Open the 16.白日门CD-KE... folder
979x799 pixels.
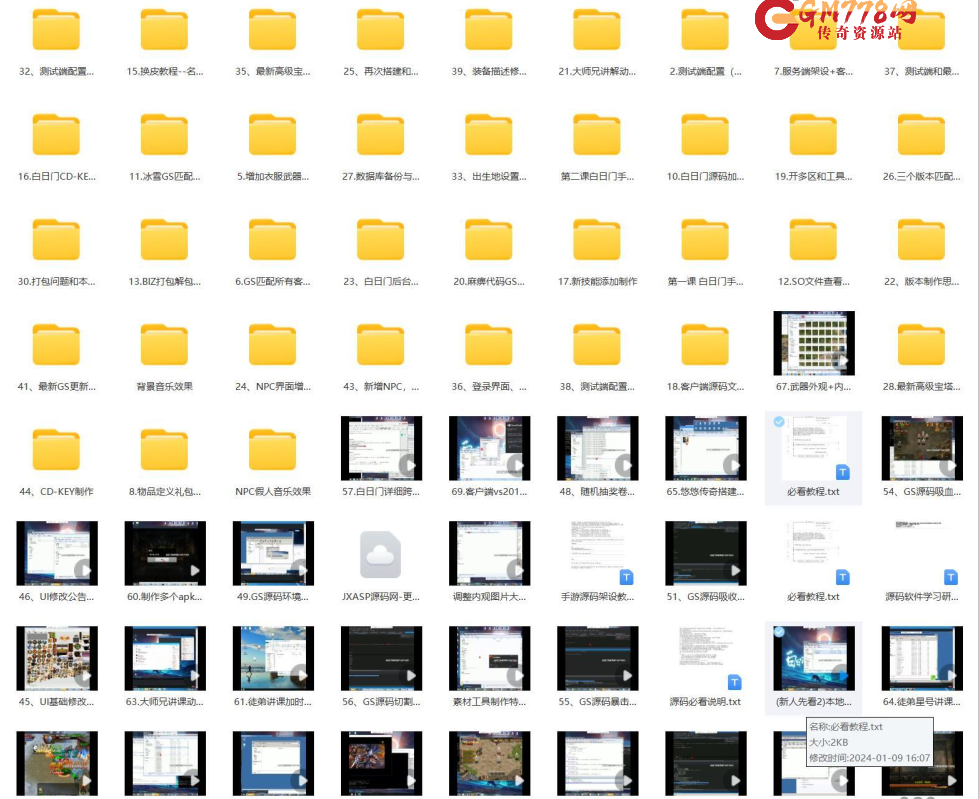57,134
